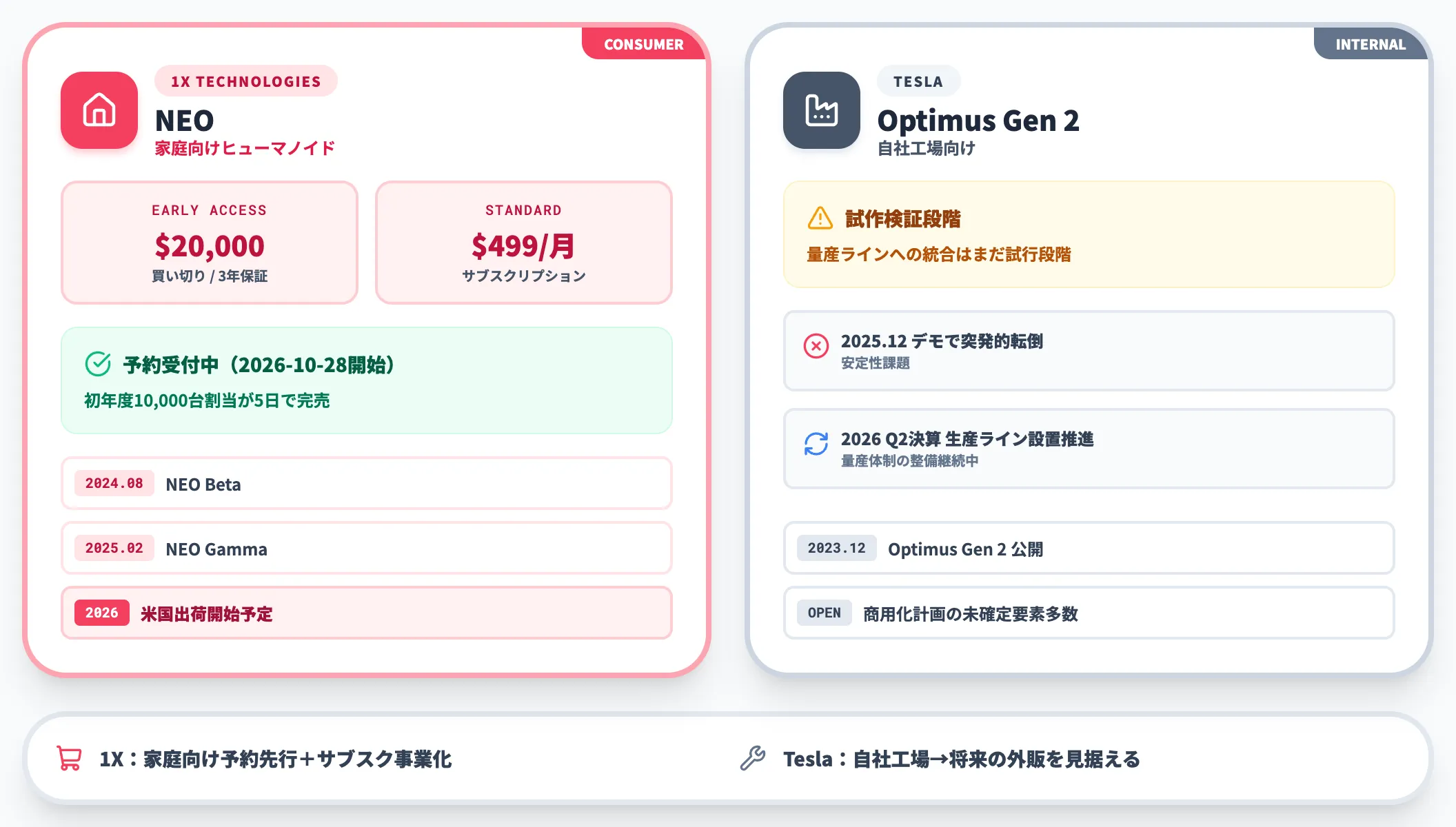This screenshot has width=1456, height=827.
Task: Click 量産ラインへの統合はまだ試行段階 text
Action: click(x=939, y=254)
